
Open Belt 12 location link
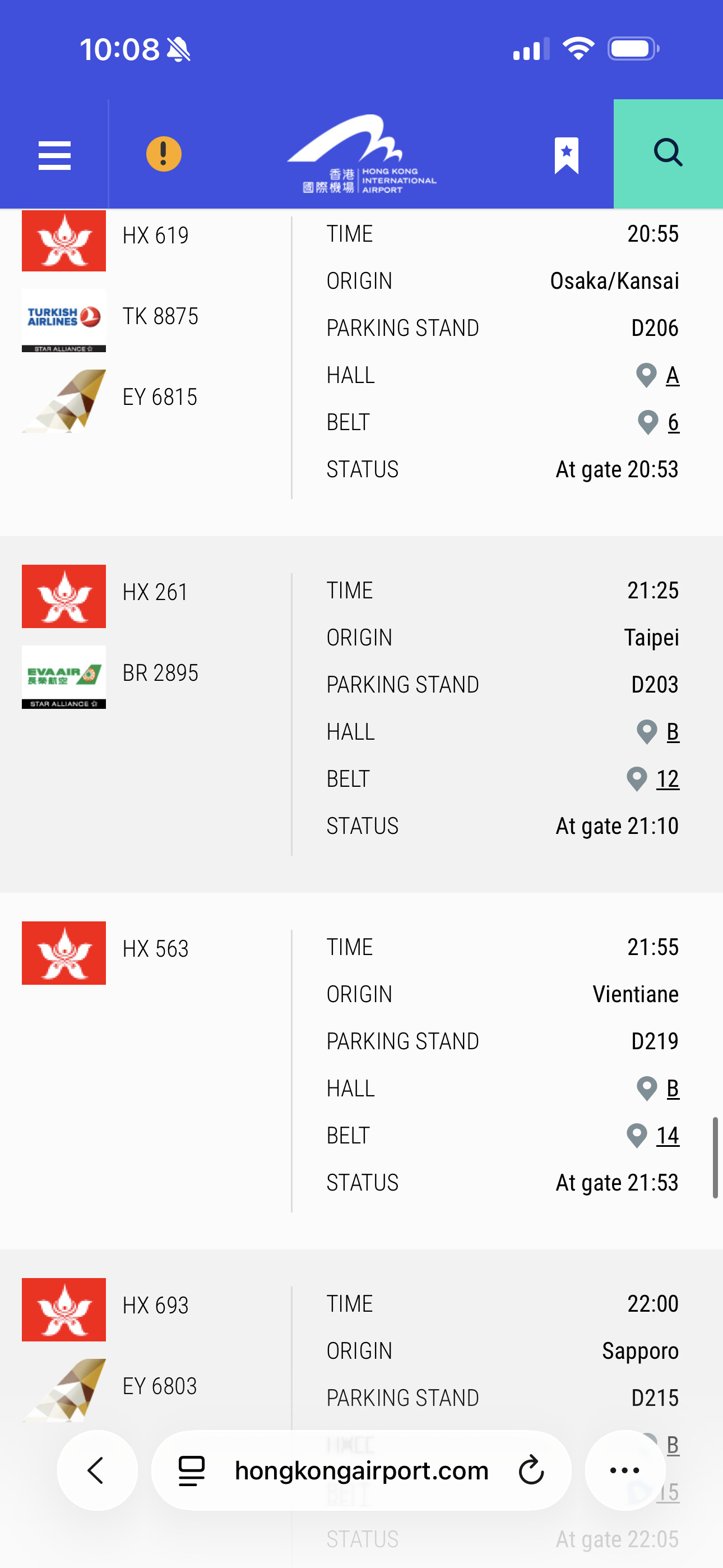click(667, 779)
